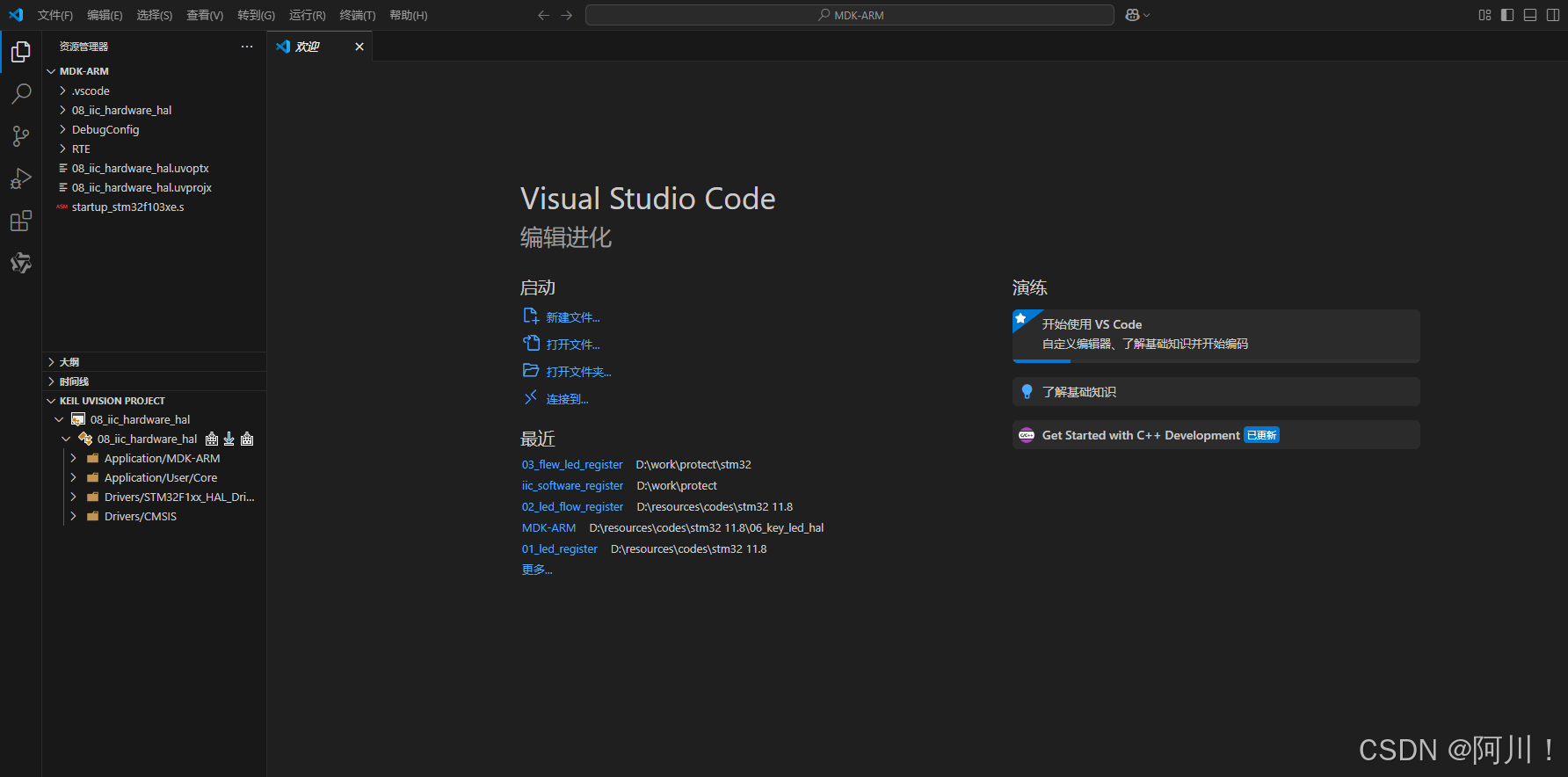Click the 连接到... link

567,399
